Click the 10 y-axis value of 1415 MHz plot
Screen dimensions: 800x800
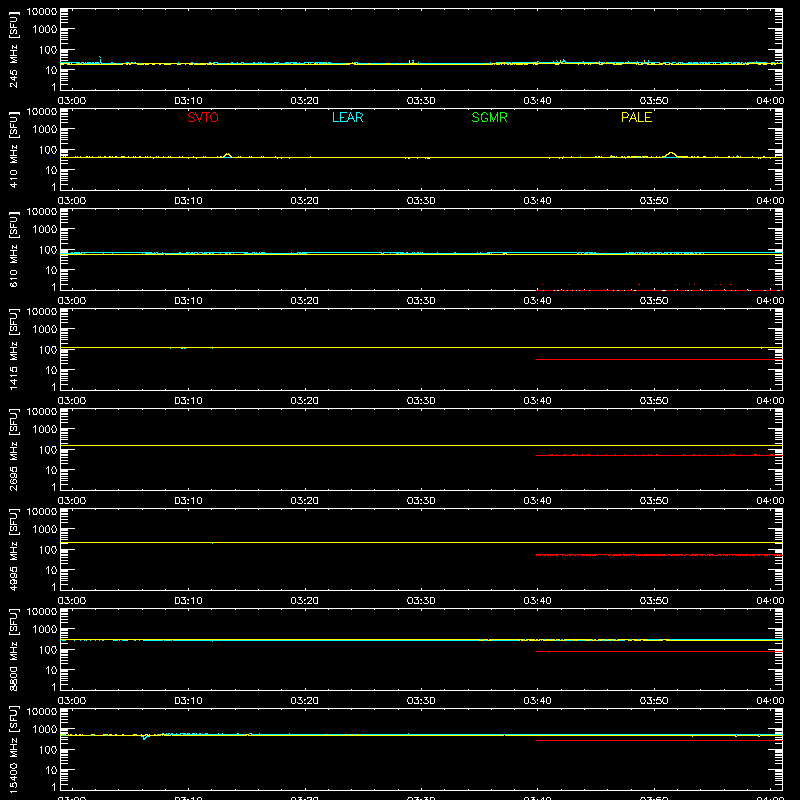(x=51, y=370)
